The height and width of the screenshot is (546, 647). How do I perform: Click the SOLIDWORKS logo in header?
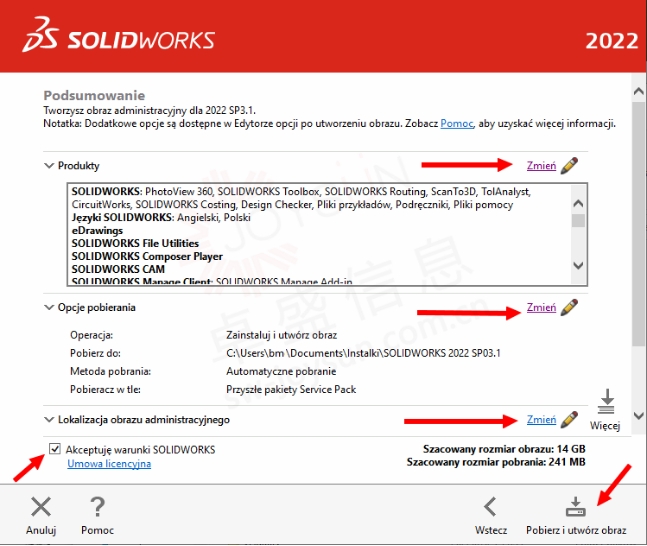coord(118,35)
